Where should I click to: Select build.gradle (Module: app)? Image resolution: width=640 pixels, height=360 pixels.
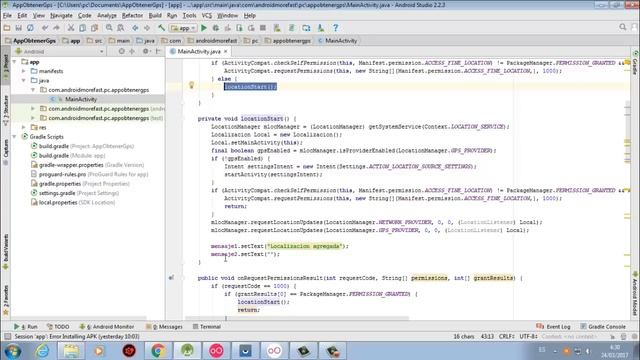(x=72, y=156)
